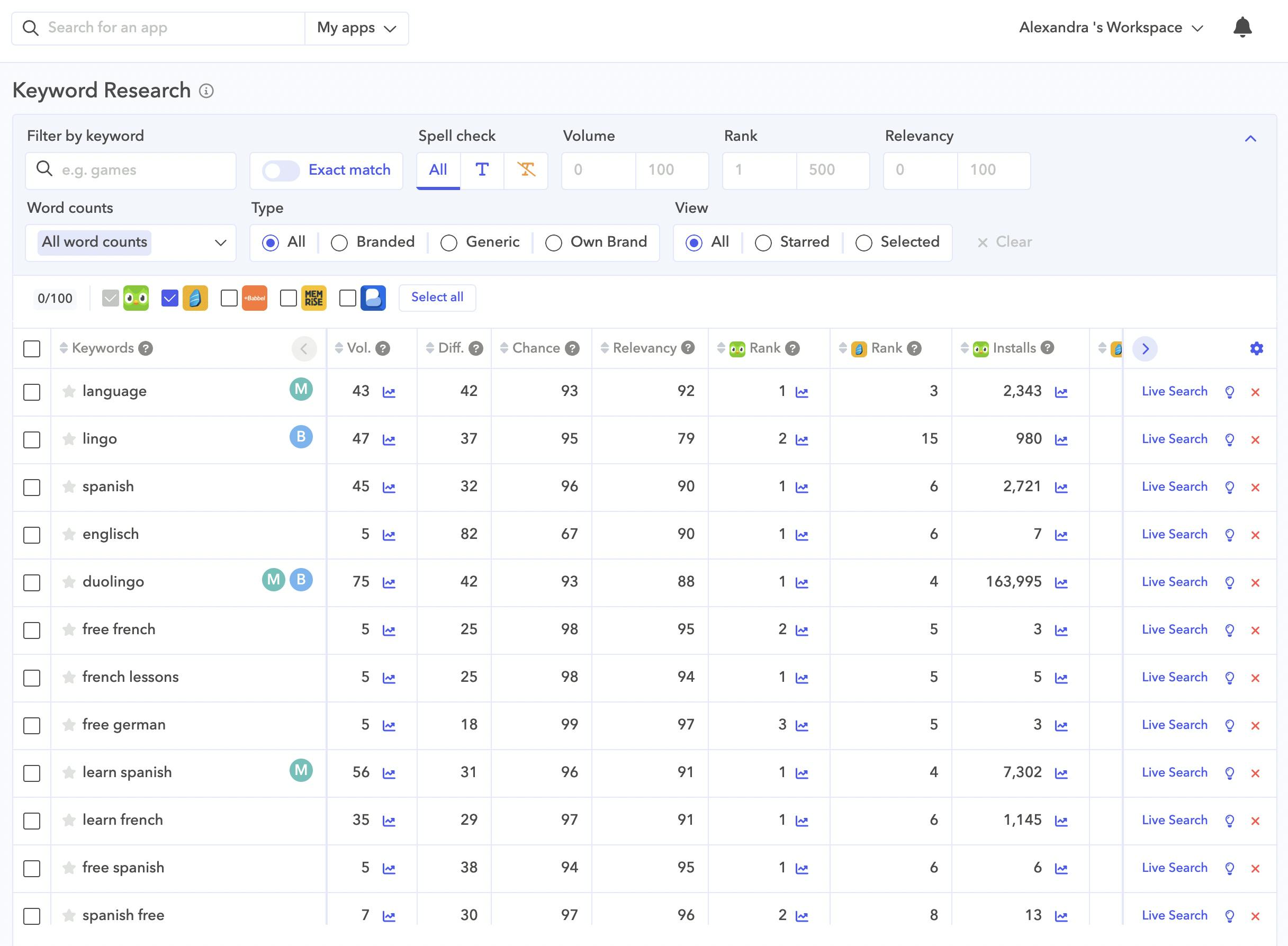Click the notification bell icon
Viewport: 1288px width, 946px height.
(x=1242, y=28)
